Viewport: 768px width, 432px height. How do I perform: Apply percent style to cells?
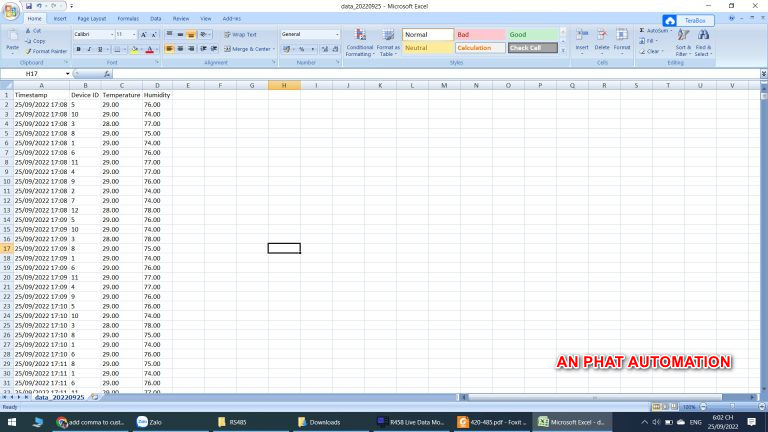point(302,49)
